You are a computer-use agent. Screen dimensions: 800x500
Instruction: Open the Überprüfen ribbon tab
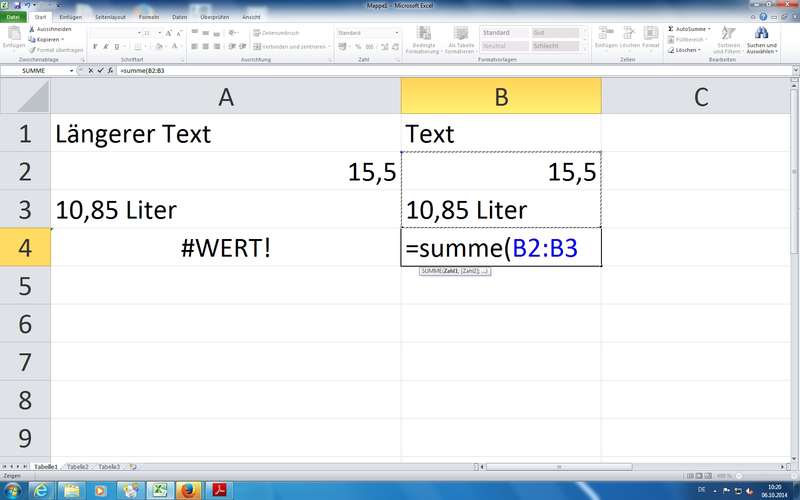(214, 17)
